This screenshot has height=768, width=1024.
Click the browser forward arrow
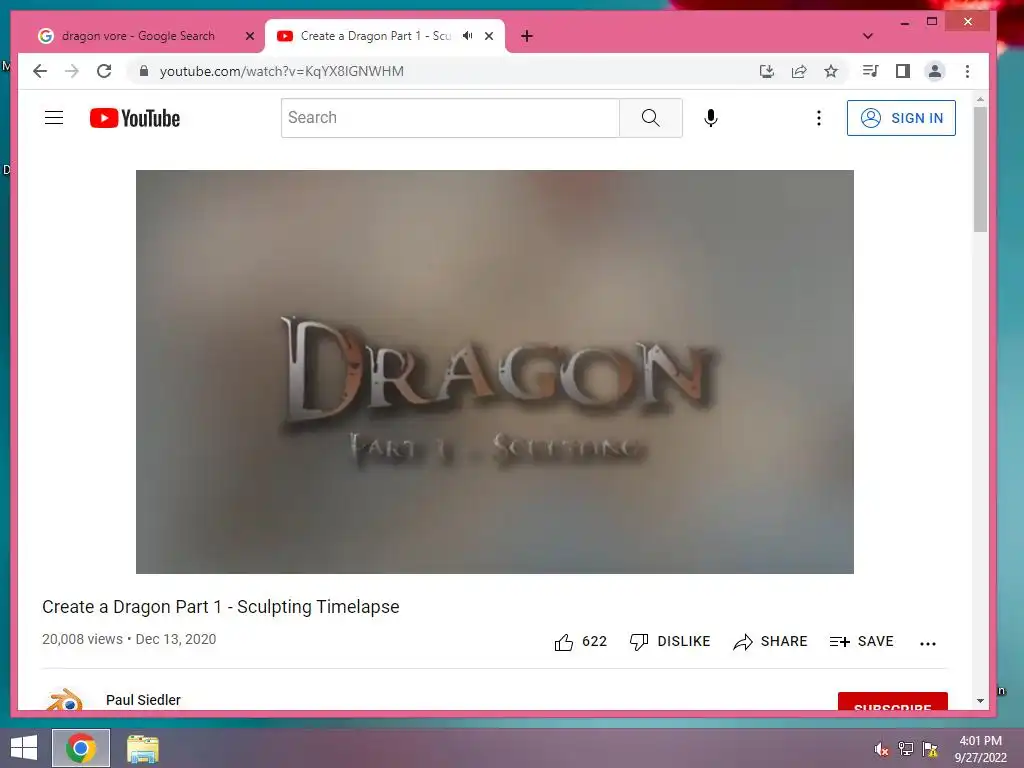click(72, 71)
